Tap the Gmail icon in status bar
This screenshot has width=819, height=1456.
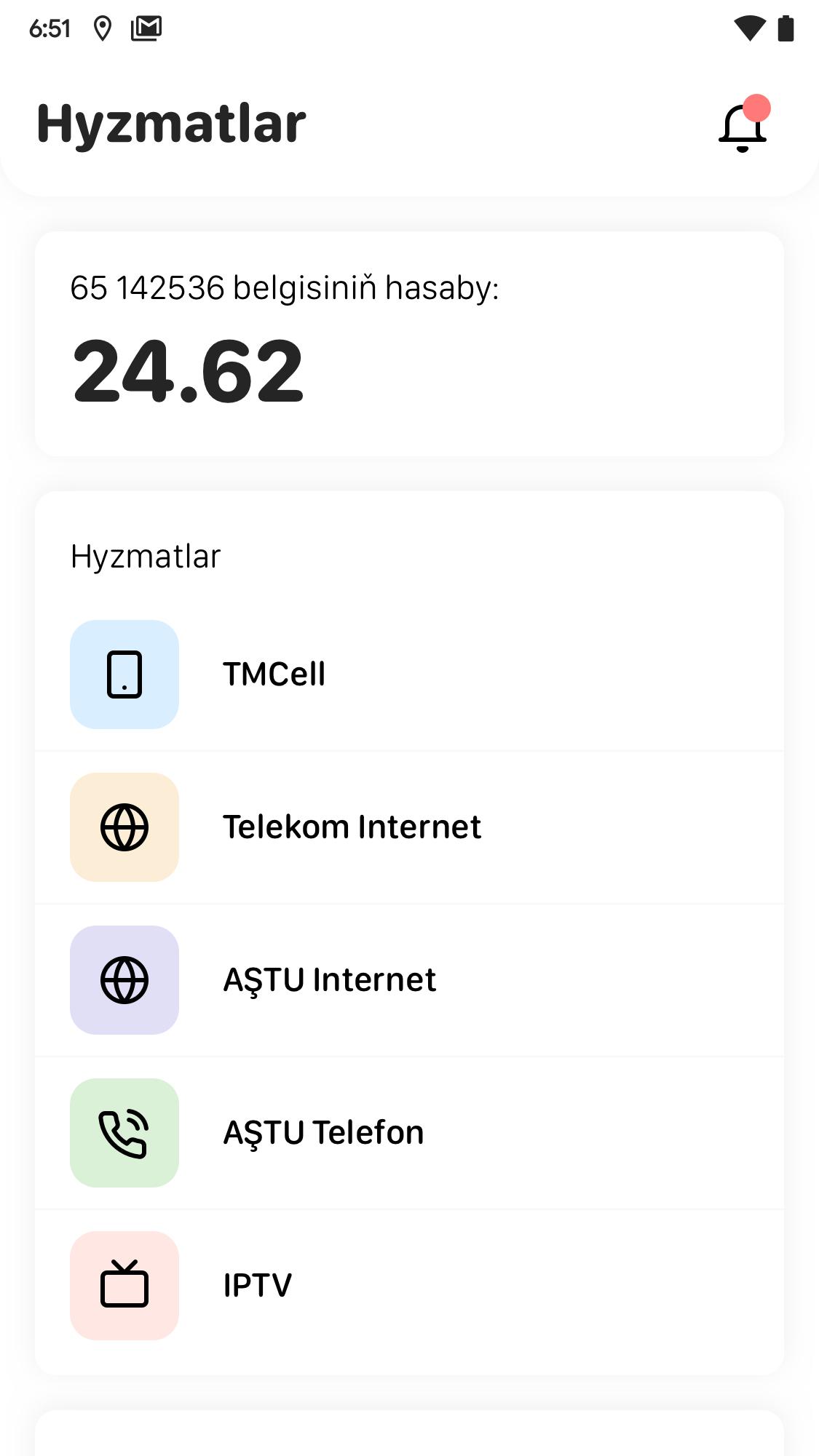146,28
